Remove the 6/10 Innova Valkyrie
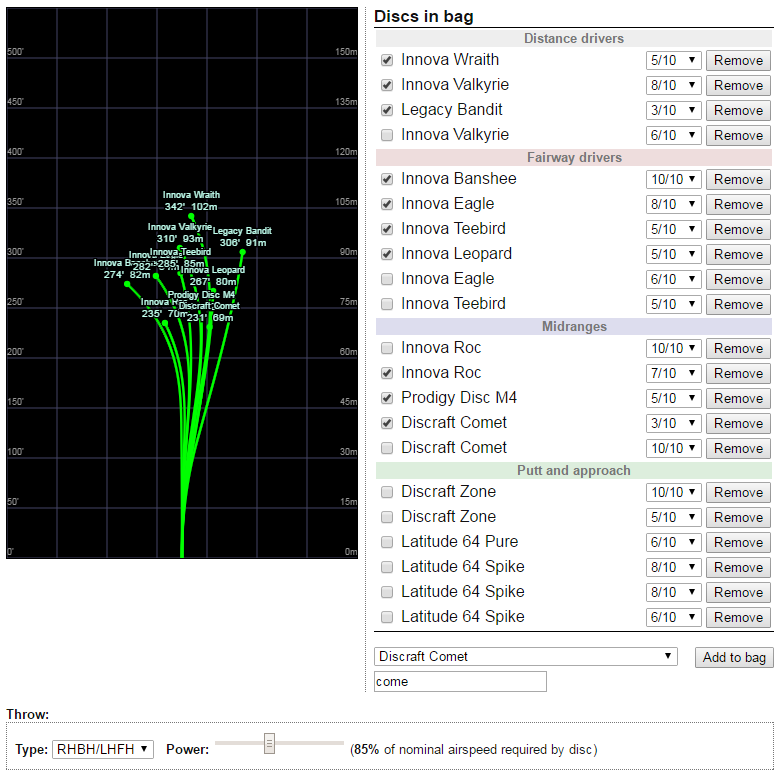The image size is (779, 775). 738,135
